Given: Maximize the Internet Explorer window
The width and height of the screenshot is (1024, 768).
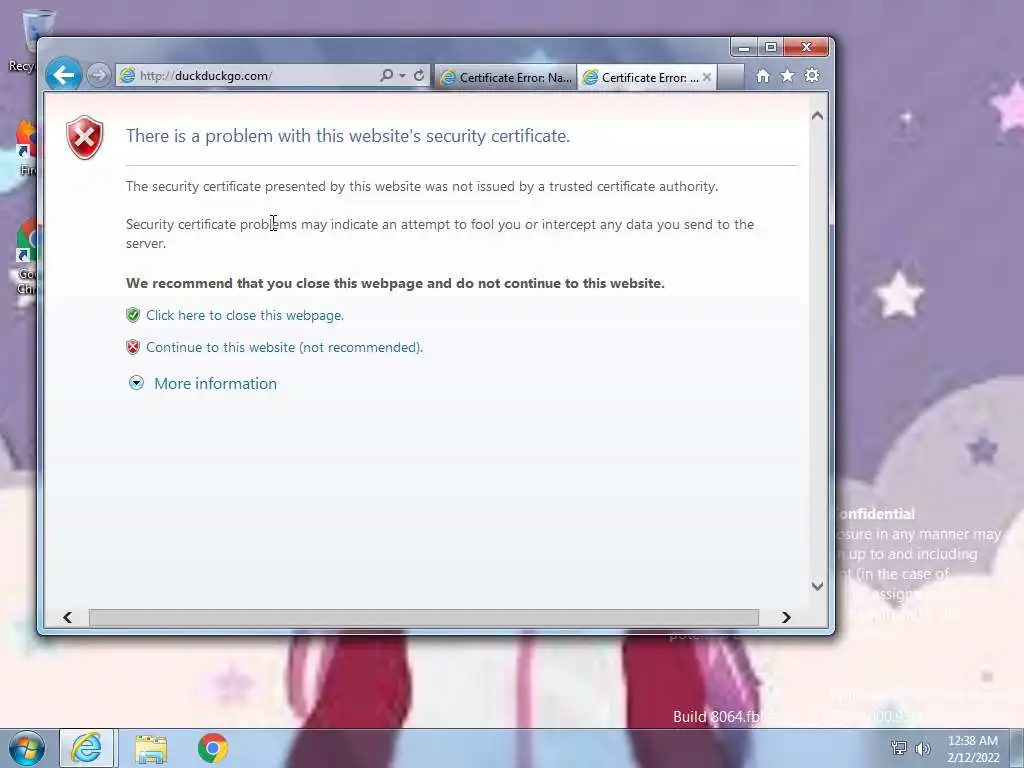Looking at the screenshot, I should point(771,48).
